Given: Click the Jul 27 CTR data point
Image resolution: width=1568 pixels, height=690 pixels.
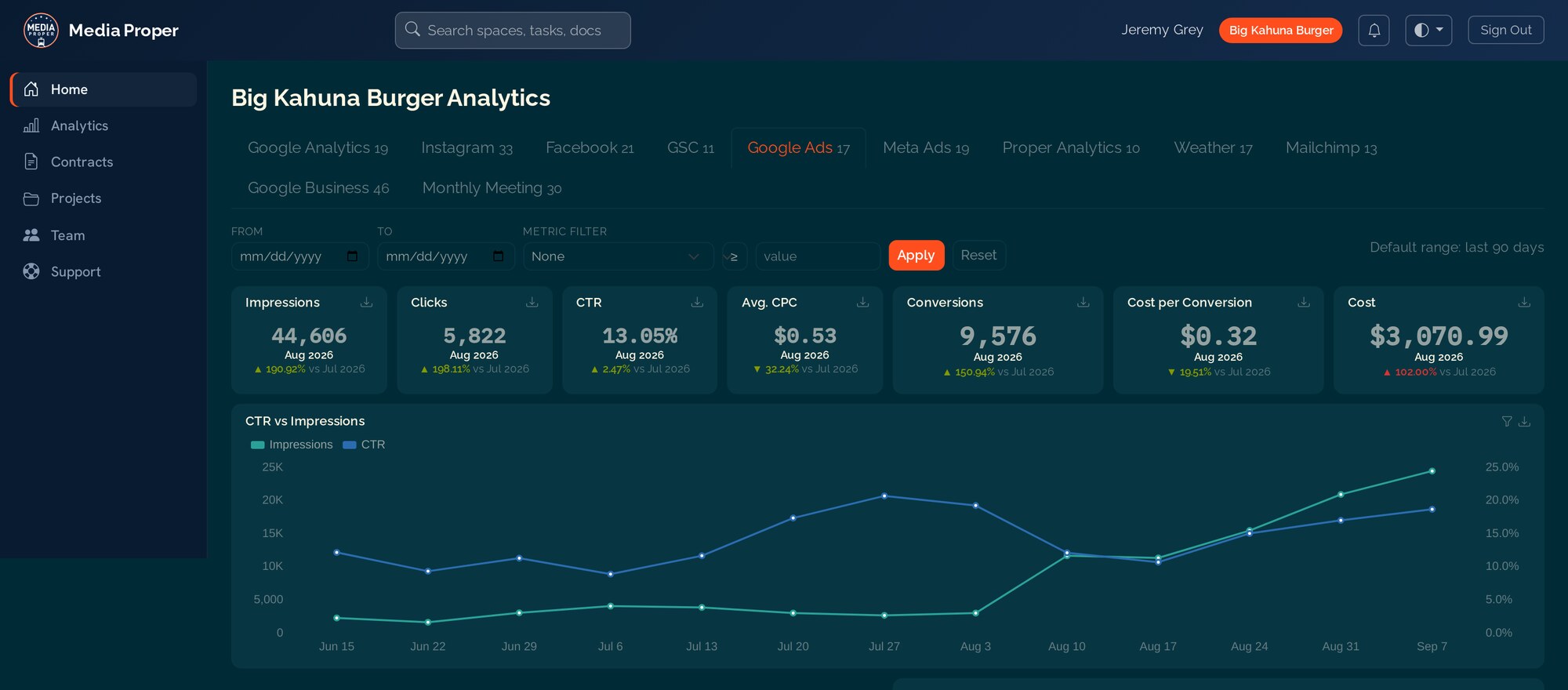Looking at the screenshot, I should [884, 496].
